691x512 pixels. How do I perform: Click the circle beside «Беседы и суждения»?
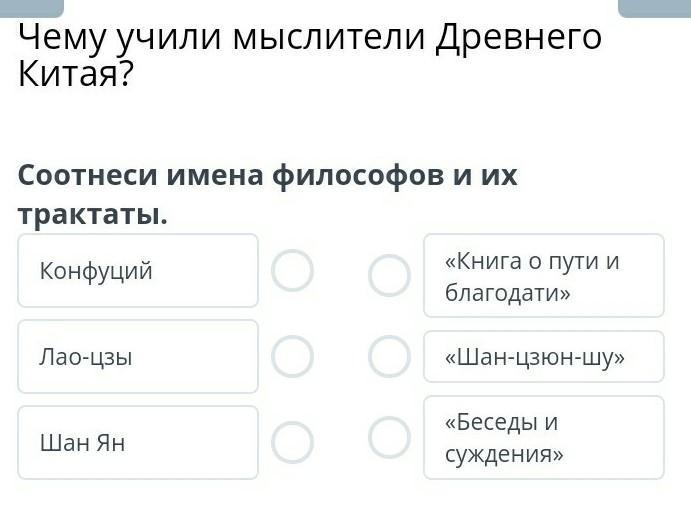(x=389, y=437)
